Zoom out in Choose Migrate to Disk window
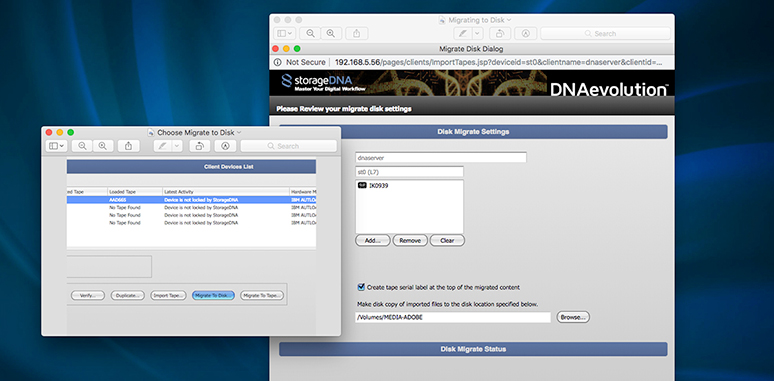Screen dimensions: 774x381 (x=82, y=146)
